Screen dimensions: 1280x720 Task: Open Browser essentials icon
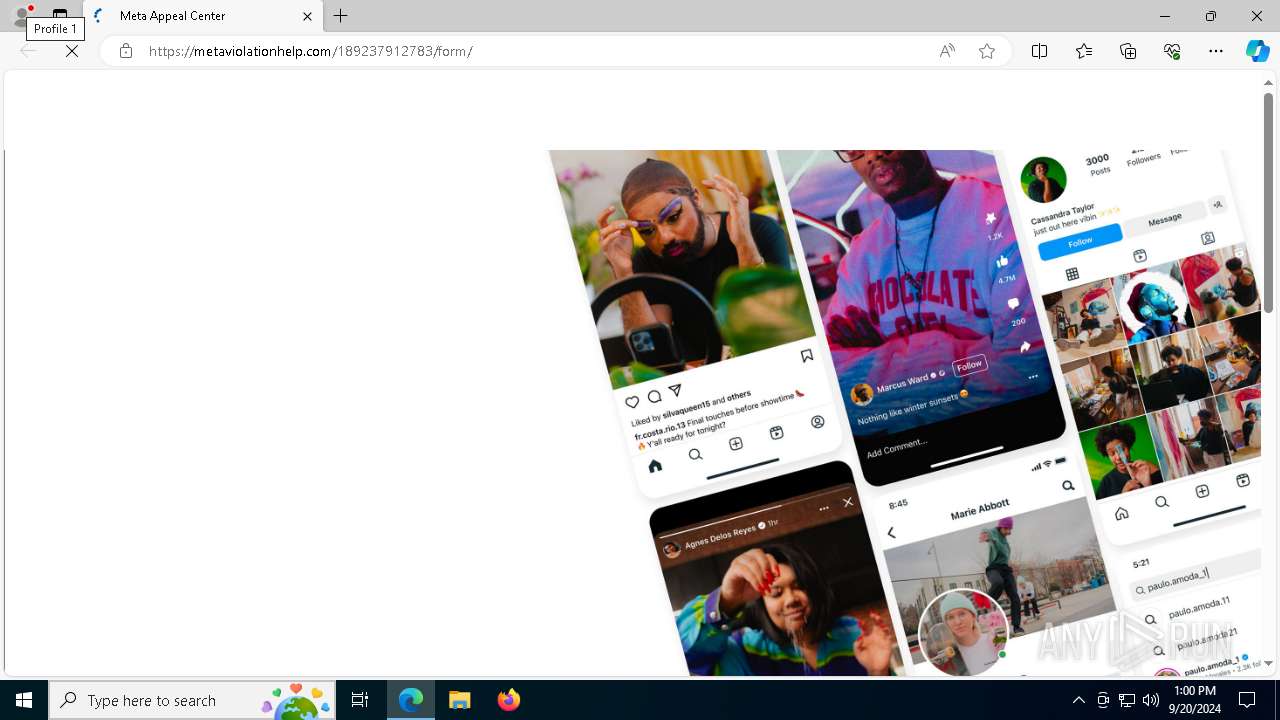point(1172,51)
